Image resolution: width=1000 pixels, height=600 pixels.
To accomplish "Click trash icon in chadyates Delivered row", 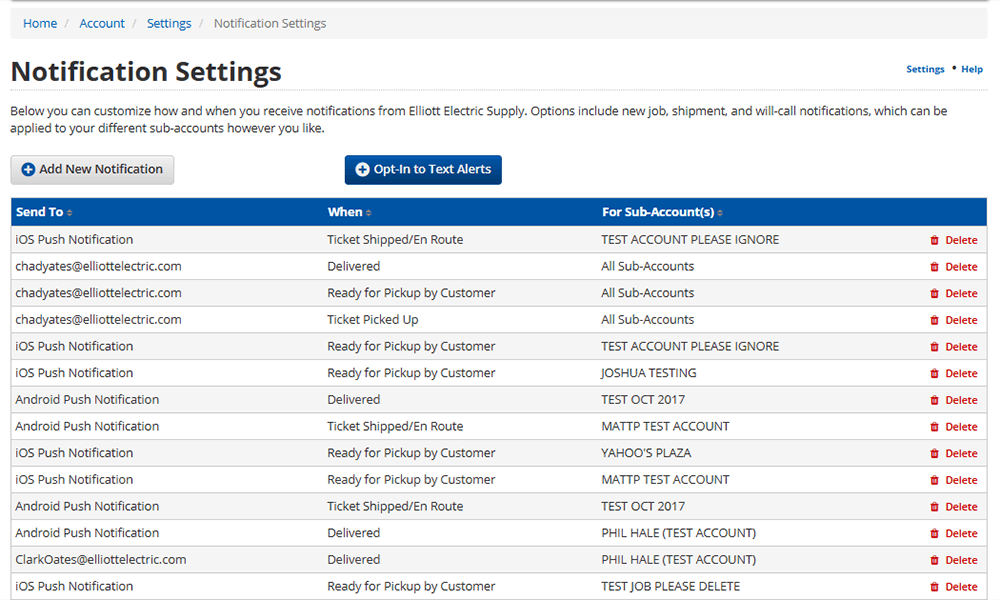I will tap(934, 267).
